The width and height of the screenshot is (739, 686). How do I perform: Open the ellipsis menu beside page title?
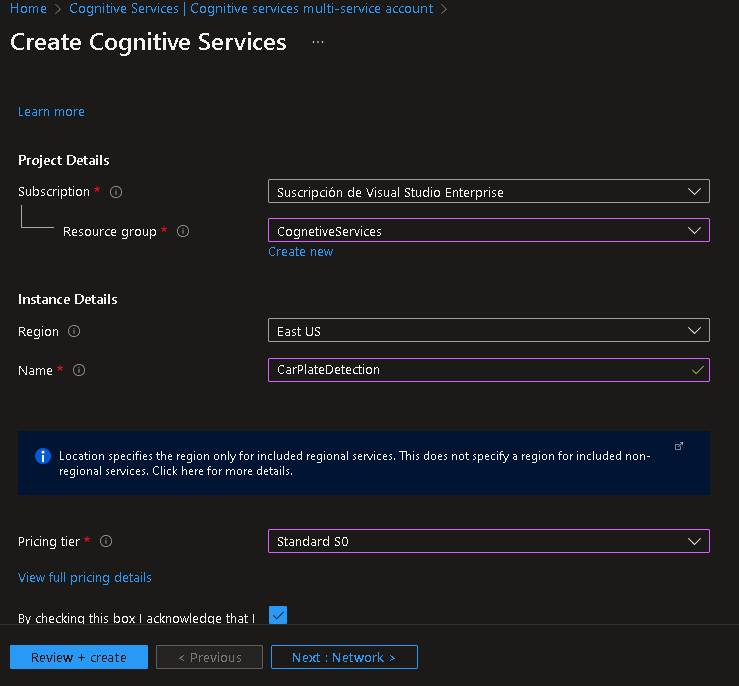click(318, 42)
